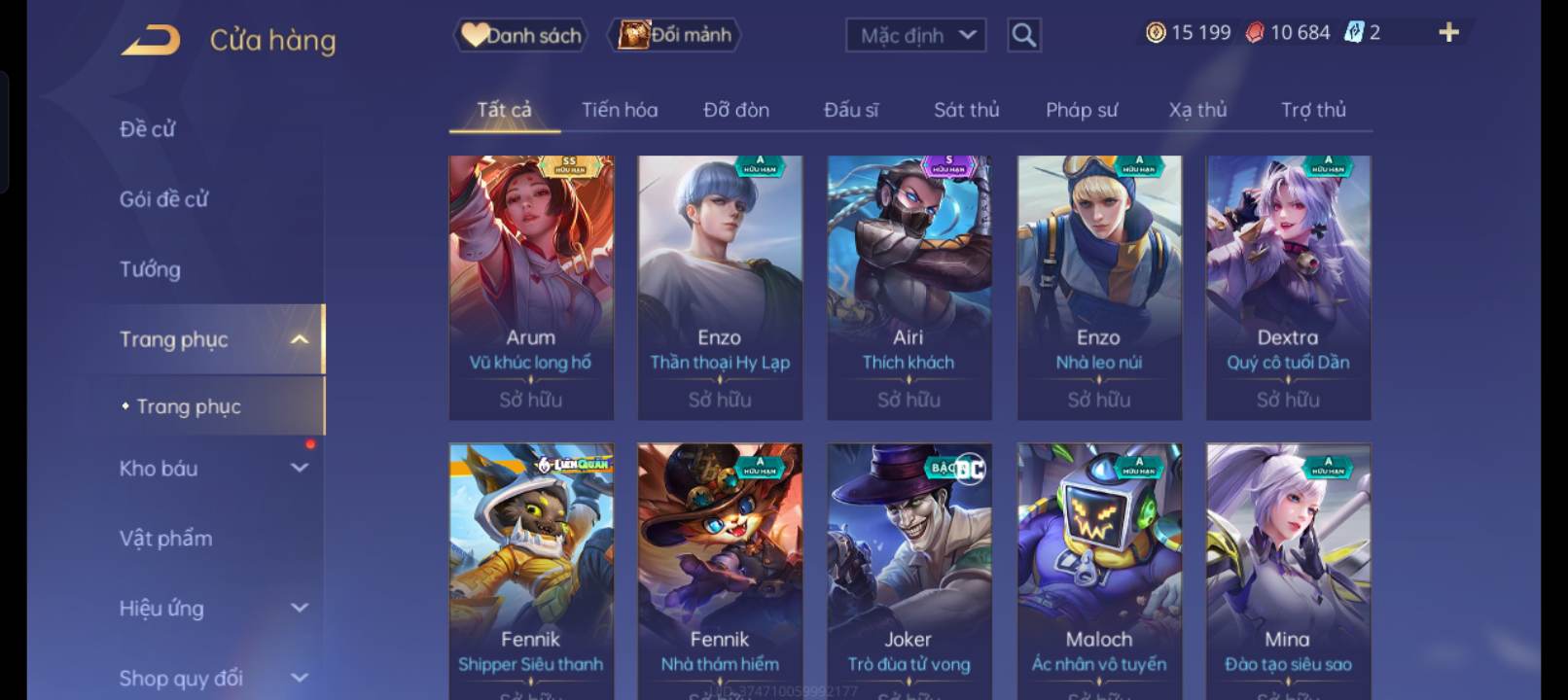
Task: Select the Sát thủ tab
Action: 966,110
